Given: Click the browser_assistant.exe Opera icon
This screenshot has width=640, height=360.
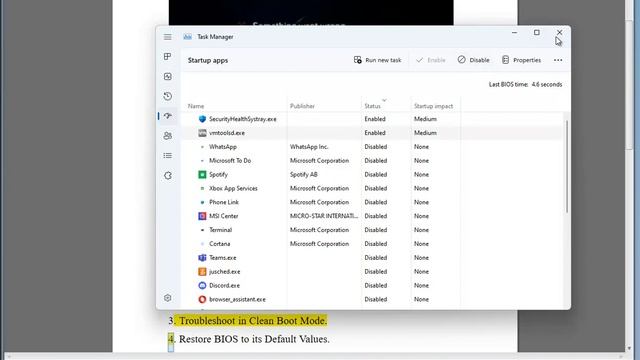Looking at the screenshot, I should (202, 299).
